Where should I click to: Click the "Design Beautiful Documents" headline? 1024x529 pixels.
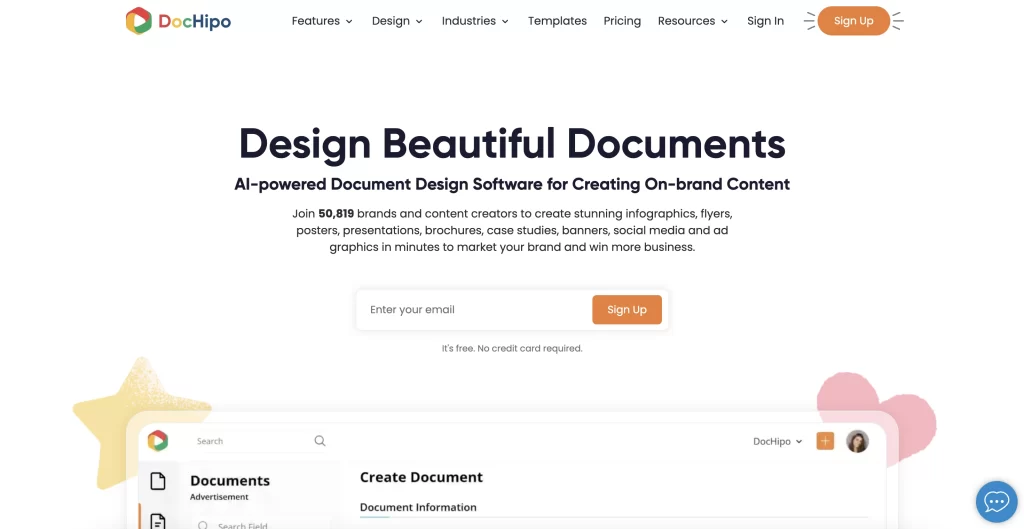pyautogui.click(x=512, y=144)
